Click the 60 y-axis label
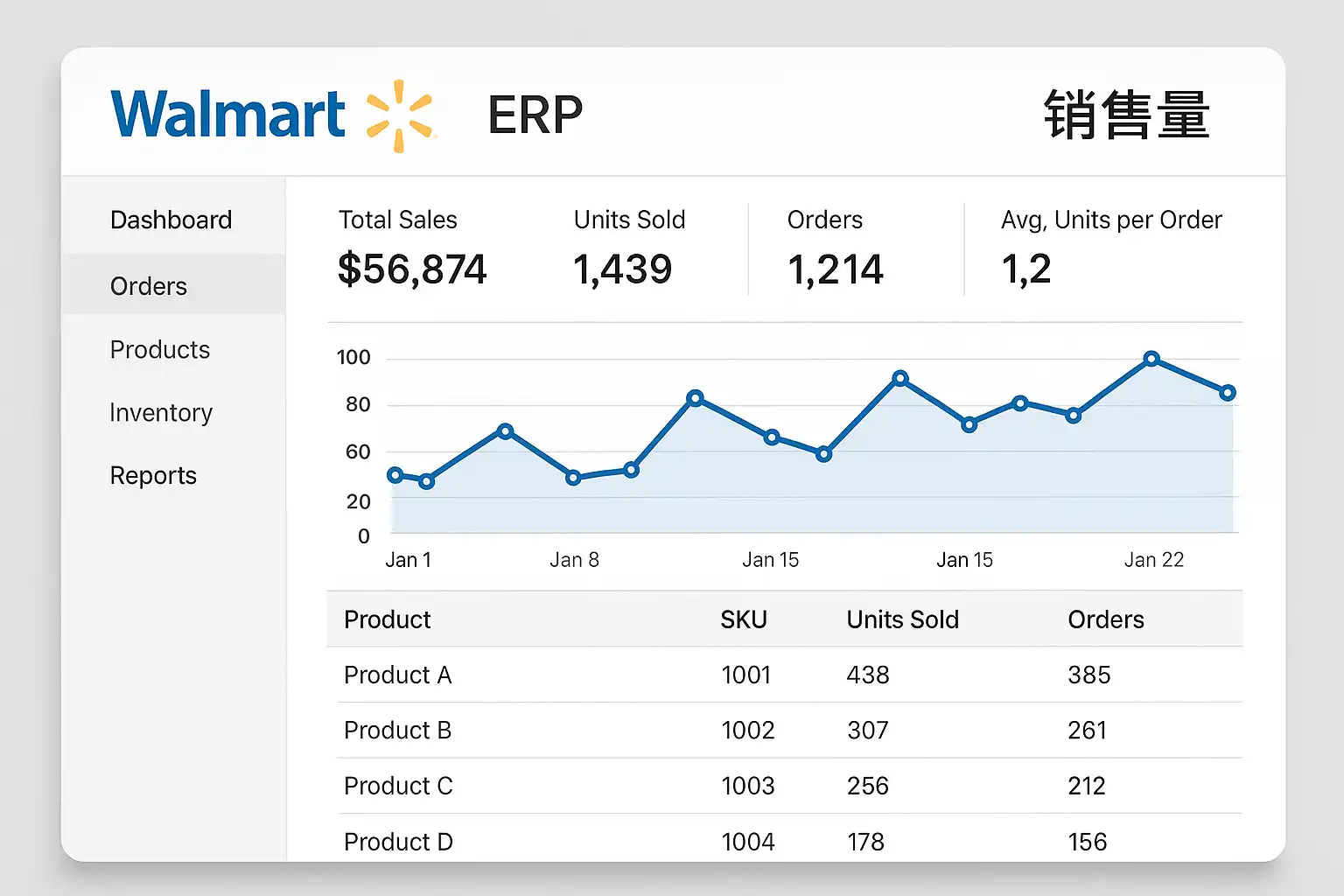 358,452
